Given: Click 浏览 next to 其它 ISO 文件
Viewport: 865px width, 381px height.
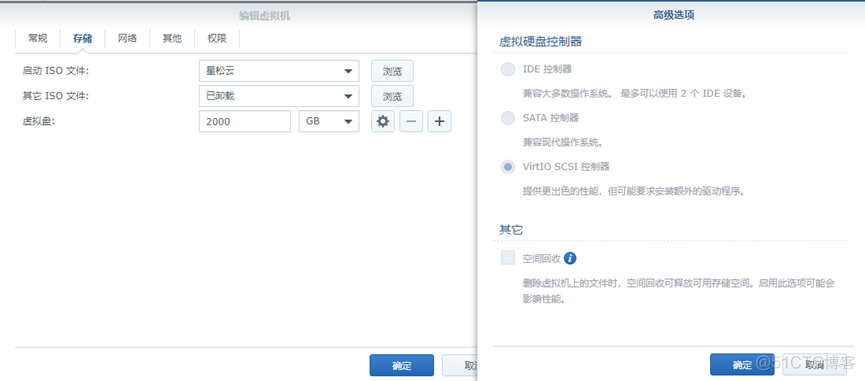Looking at the screenshot, I should click(392, 96).
